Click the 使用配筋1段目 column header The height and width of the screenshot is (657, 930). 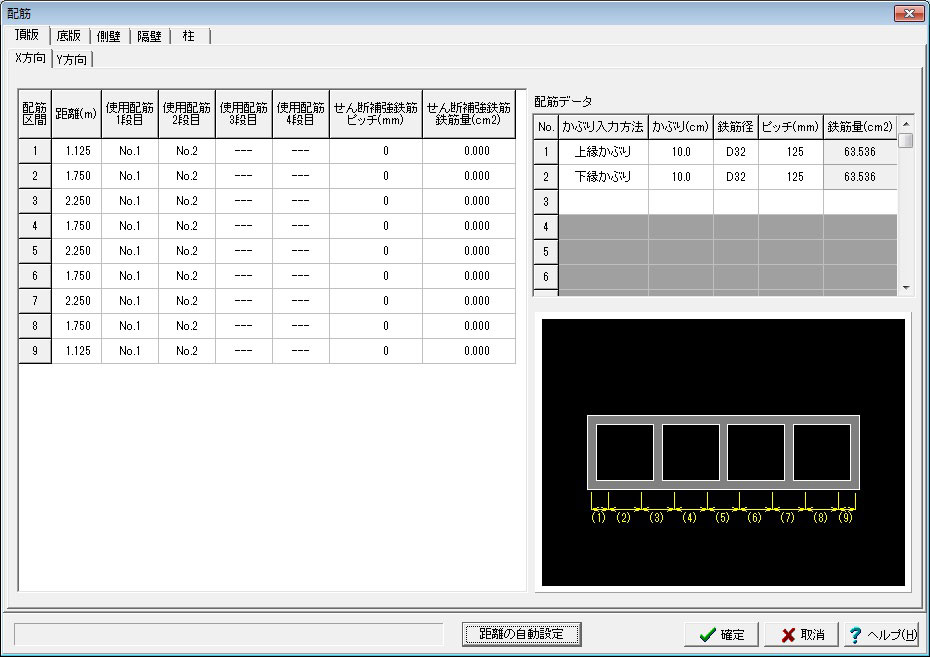point(130,114)
